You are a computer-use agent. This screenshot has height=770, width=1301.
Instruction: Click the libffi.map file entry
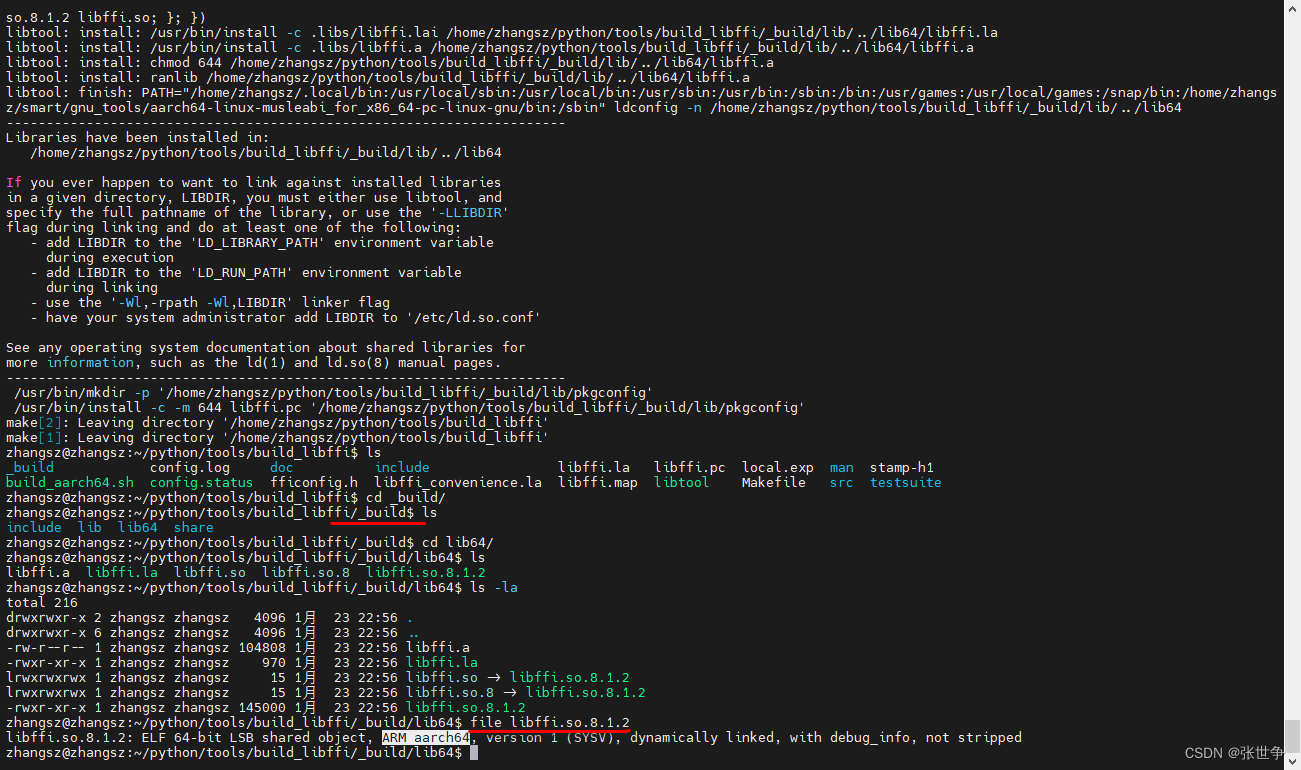[x=597, y=482]
